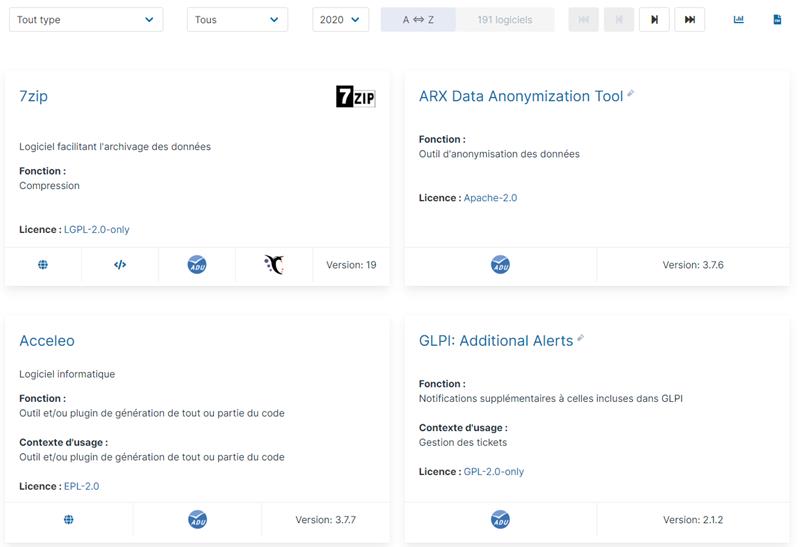Viewport: 800px width, 547px height.
Task: Open the 'Tout type' dropdown
Action: click(86, 19)
